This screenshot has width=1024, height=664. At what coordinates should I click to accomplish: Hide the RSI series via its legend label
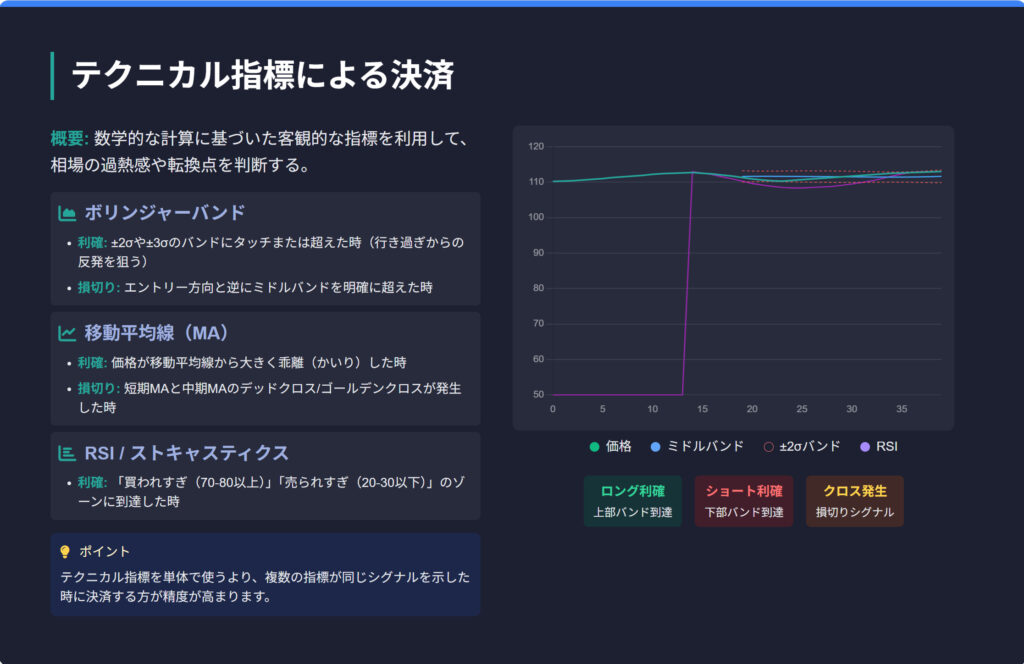pos(885,446)
